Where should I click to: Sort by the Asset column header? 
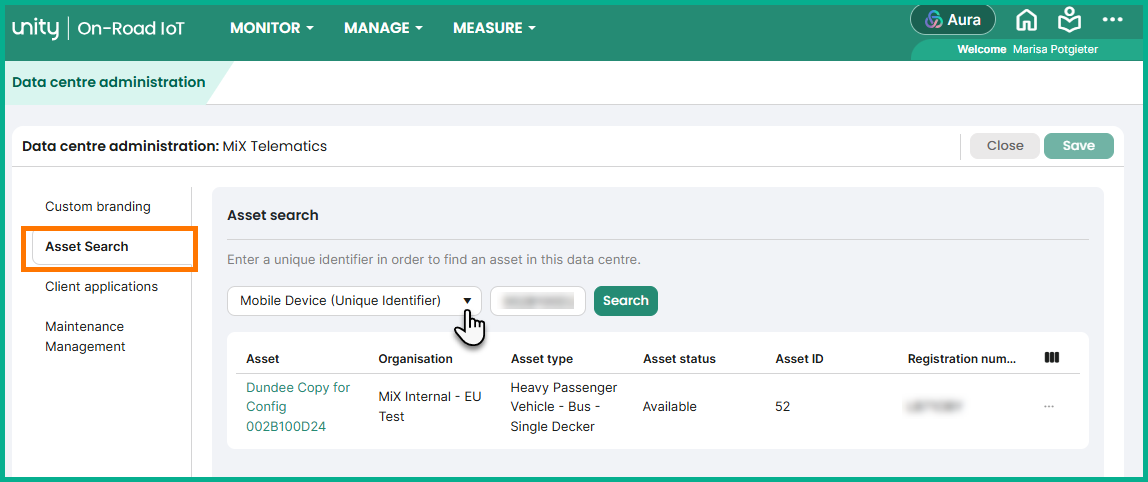click(263, 359)
